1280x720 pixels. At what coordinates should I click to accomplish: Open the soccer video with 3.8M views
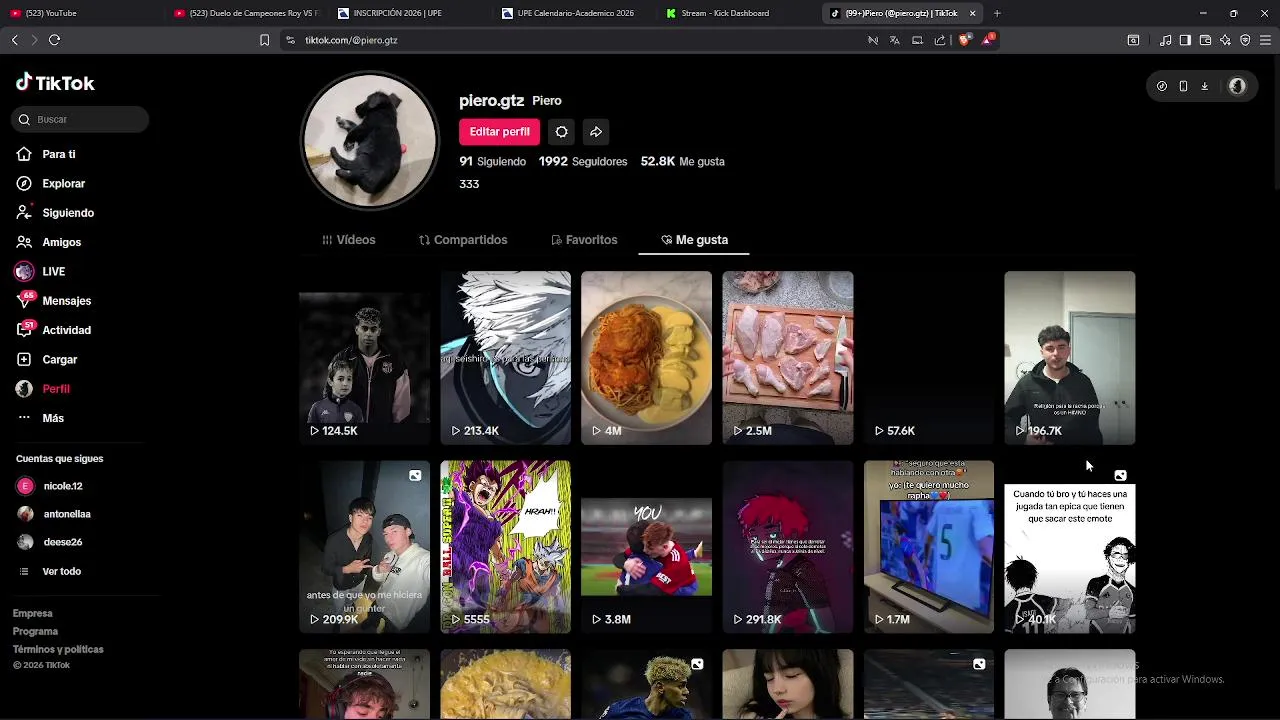coord(646,547)
